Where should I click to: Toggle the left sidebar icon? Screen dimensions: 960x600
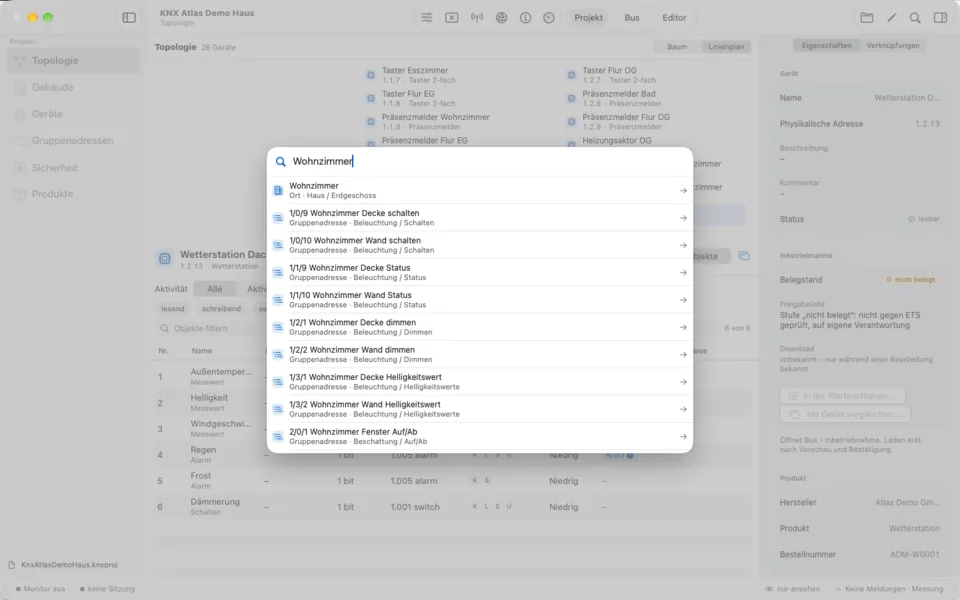click(x=129, y=18)
